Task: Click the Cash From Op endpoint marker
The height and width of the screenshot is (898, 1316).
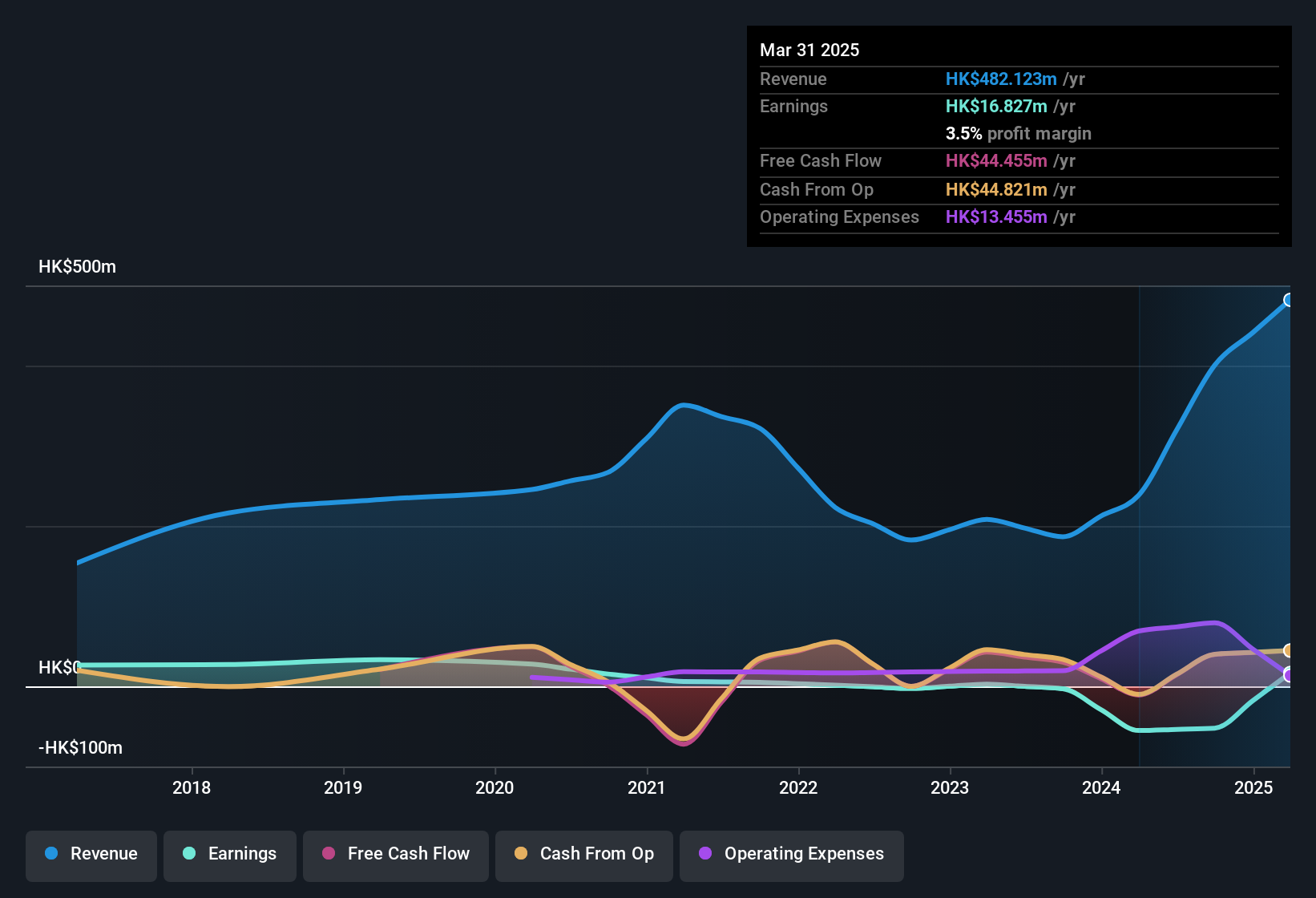Action: [x=1289, y=650]
